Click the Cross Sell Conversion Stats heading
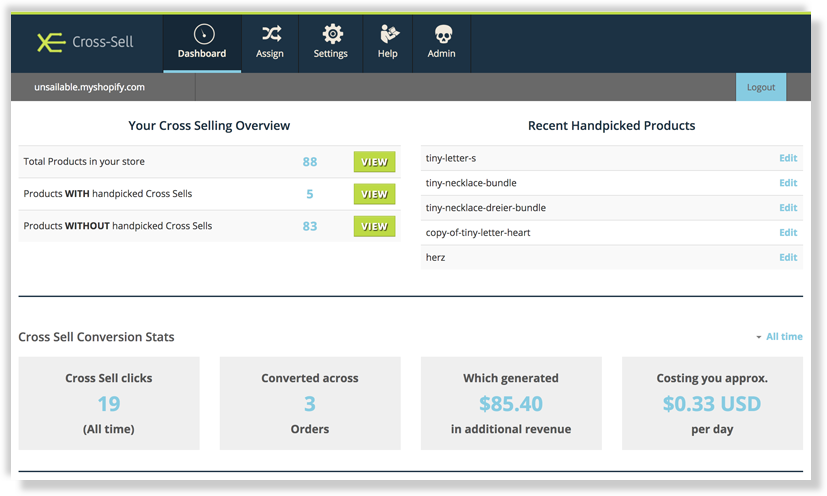This screenshot has height=496, width=827. (96, 337)
